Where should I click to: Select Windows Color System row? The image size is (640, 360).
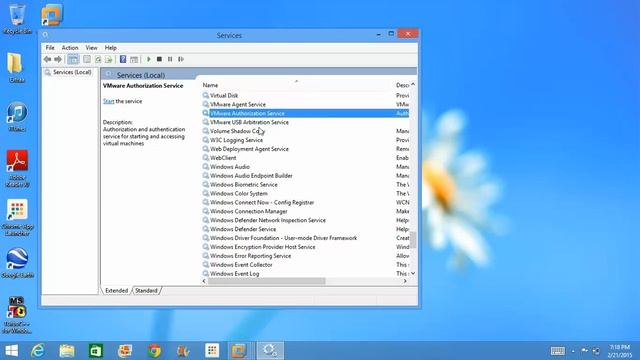305,193
